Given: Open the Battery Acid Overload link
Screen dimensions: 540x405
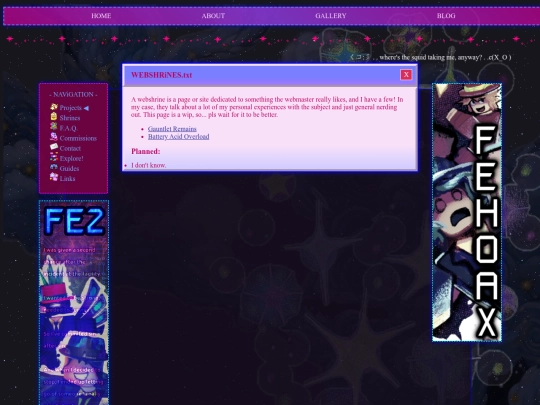Looking at the screenshot, I should pyautogui.click(x=178, y=137).
